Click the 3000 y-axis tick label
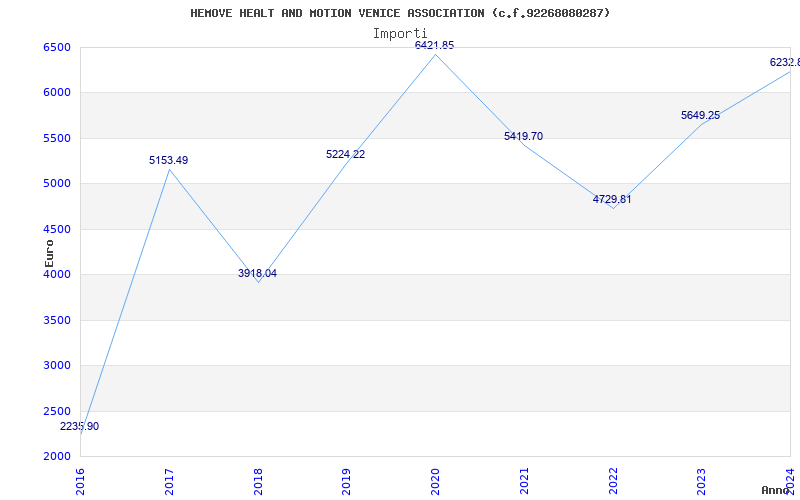Screen dimensions: 800x500 tap(59, 366)
